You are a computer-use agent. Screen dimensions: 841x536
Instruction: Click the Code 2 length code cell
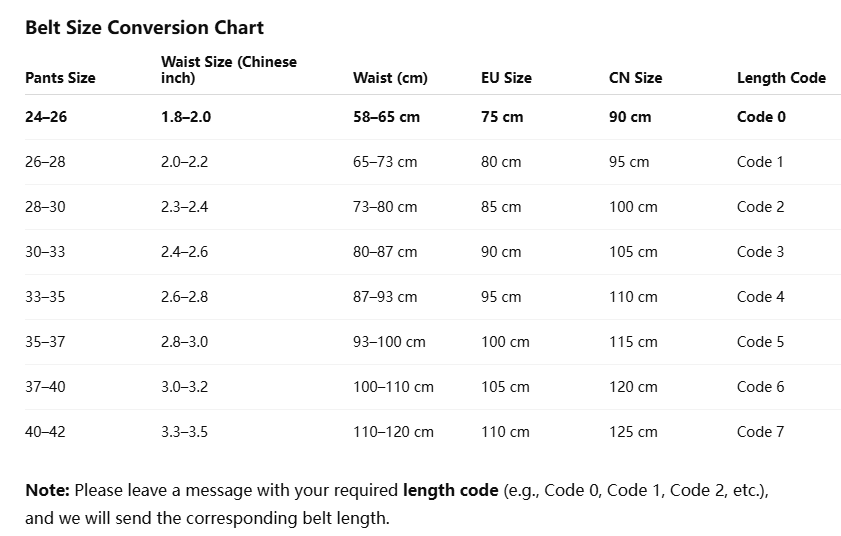(760, 207)
